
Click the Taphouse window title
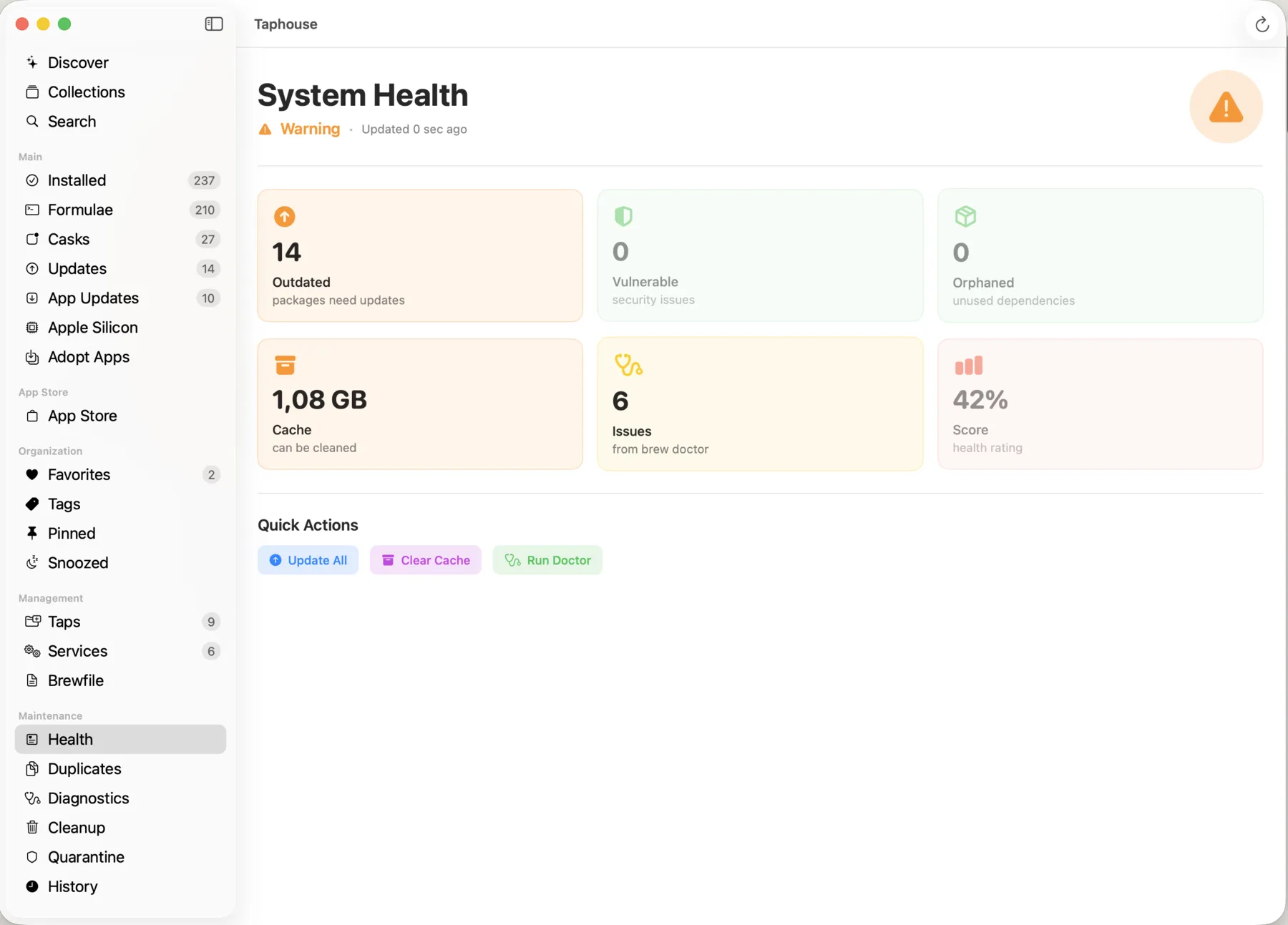point(286,24)
